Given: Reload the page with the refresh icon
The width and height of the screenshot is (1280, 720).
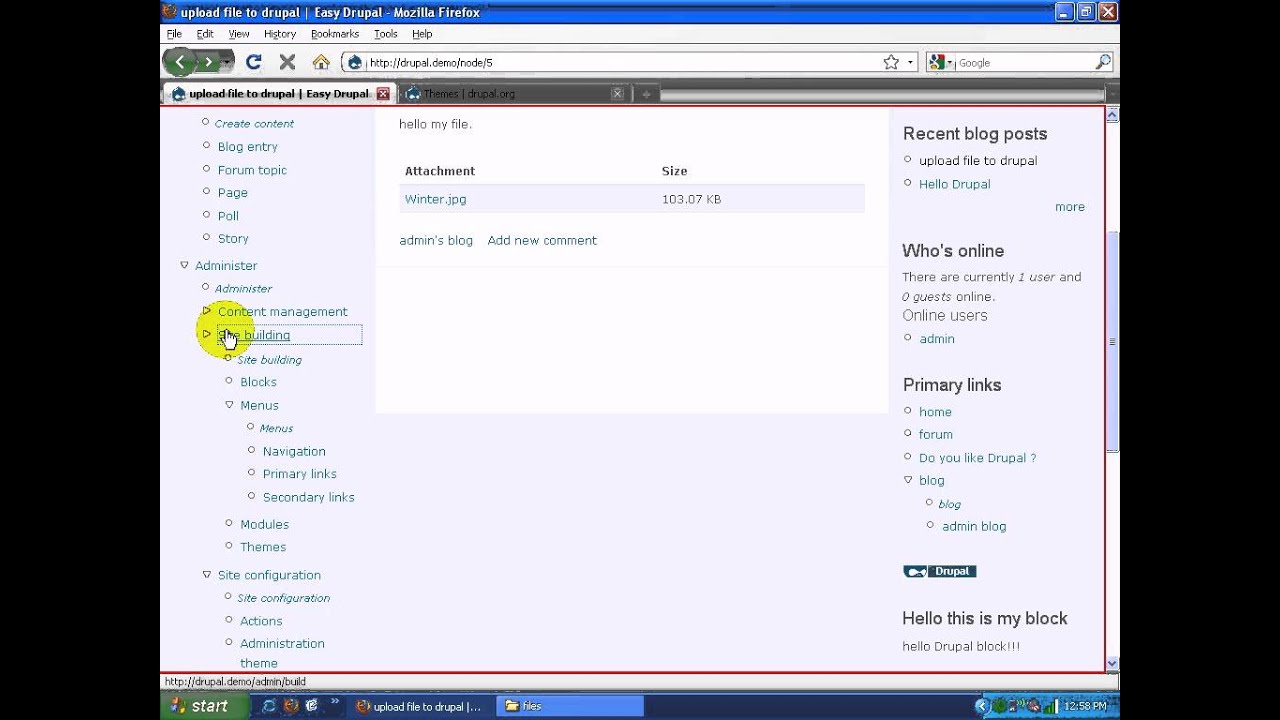Looking at the screenshot, I should pos(254,62).
